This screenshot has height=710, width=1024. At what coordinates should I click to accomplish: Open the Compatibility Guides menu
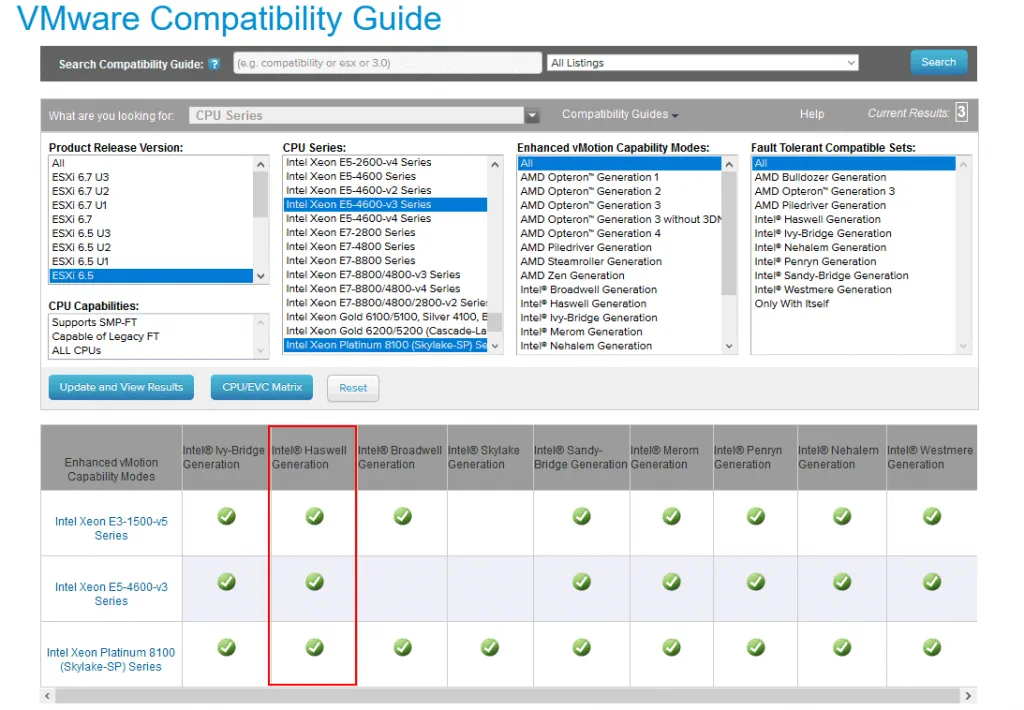620,114
